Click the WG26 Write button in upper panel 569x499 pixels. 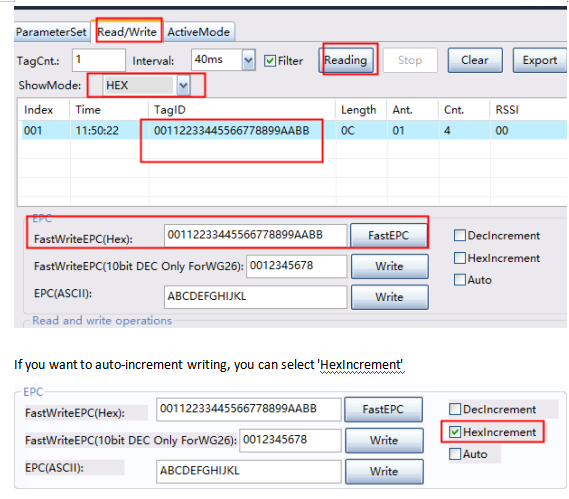pos(390,266)
